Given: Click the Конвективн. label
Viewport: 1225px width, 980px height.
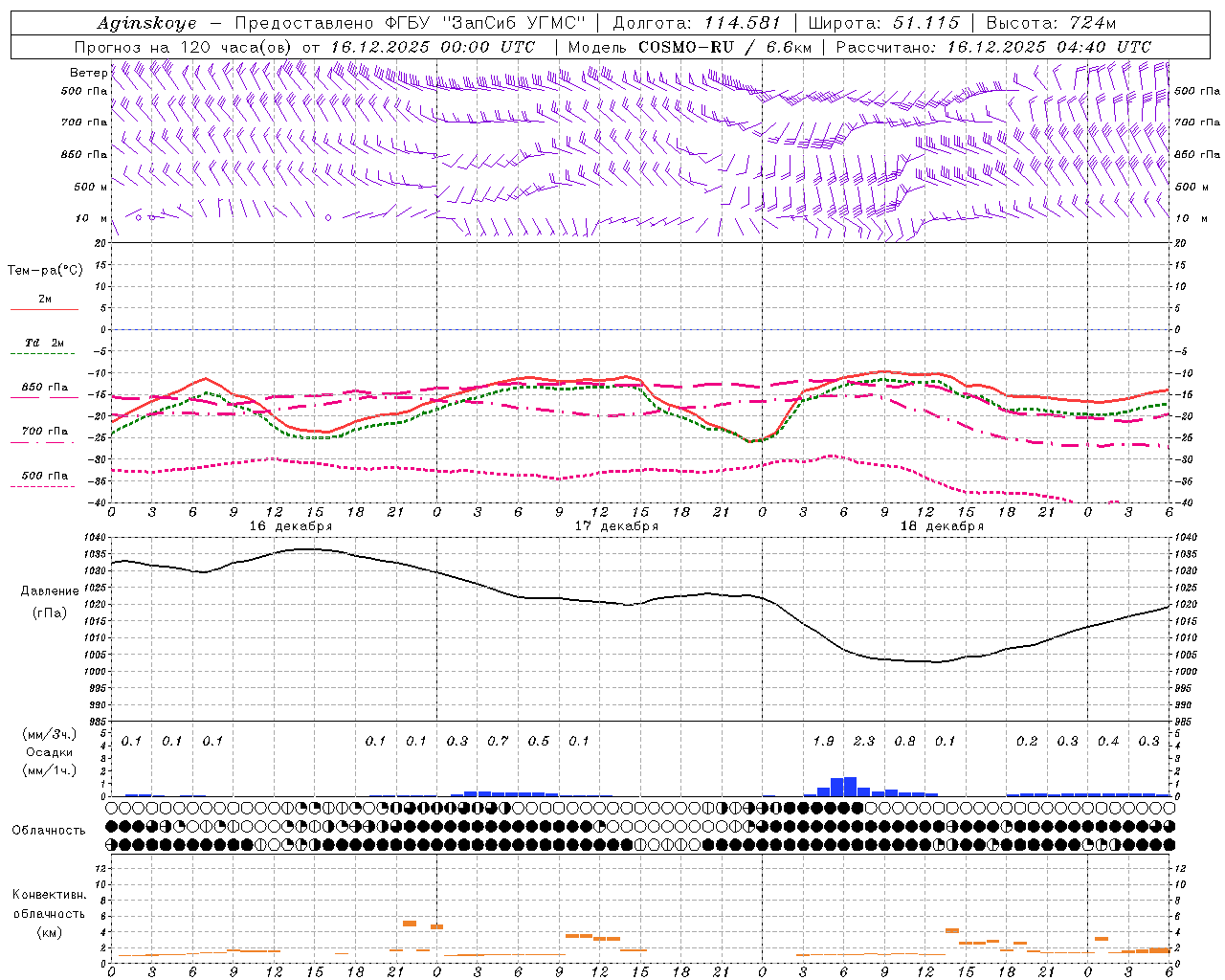Looking at the screenshot, I should tap(49, 895).
